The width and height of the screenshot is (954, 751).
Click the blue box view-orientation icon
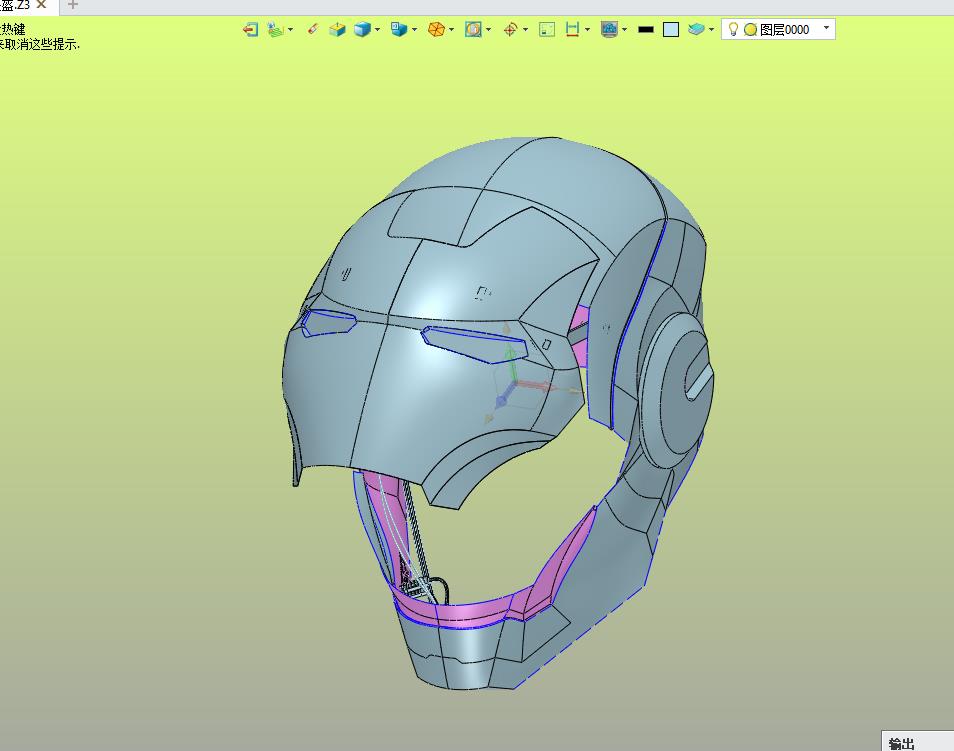(x=399, y=29)
